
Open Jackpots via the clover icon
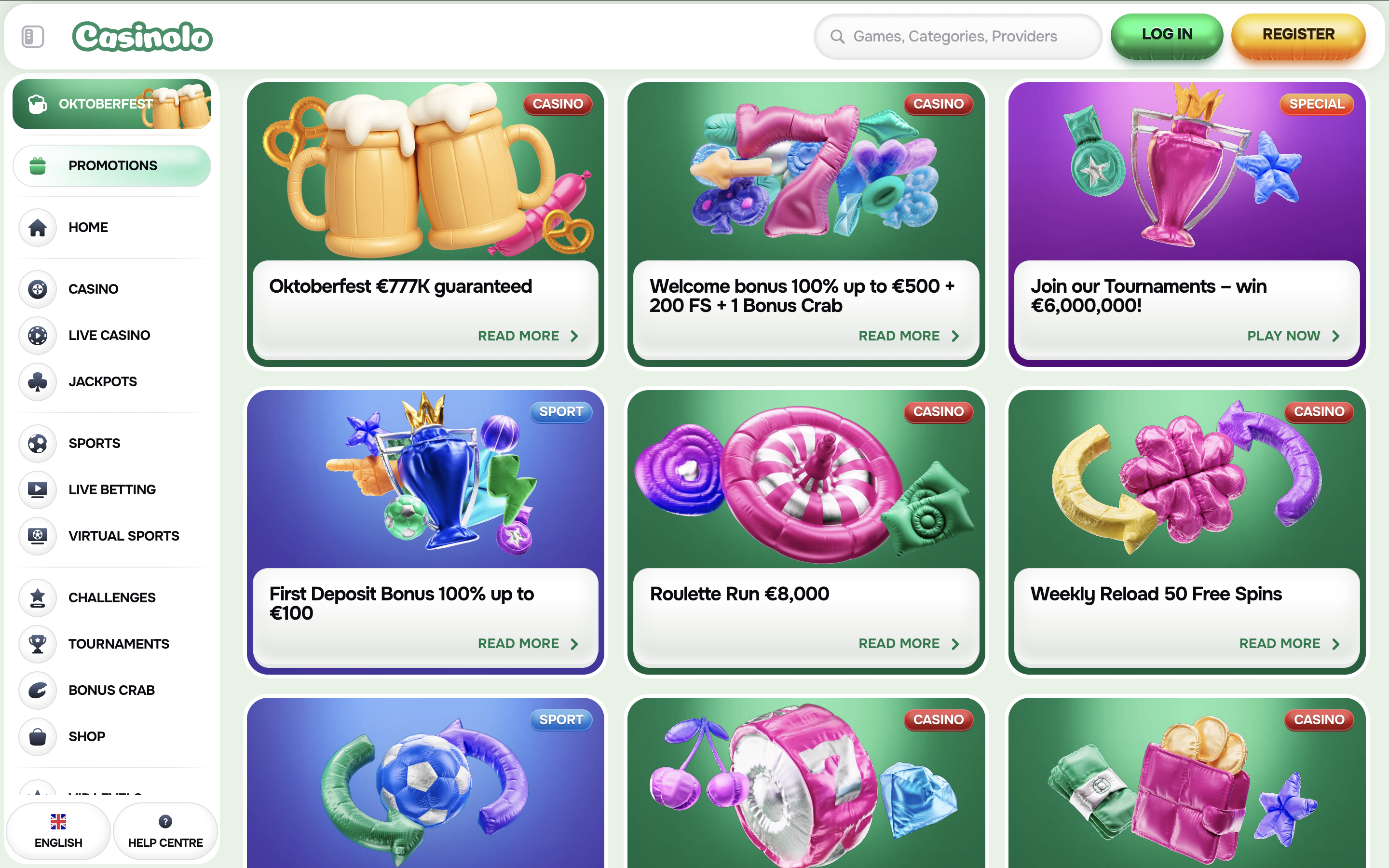click(38, 382)
